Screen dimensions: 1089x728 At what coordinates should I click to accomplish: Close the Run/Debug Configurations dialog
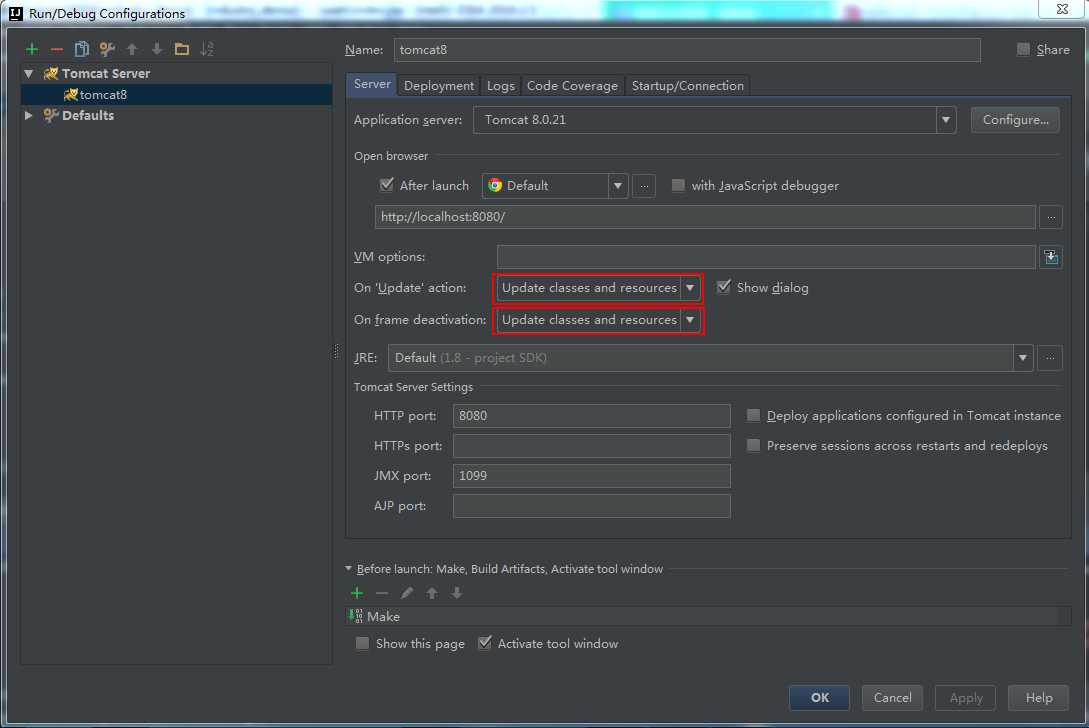(x=1062, y=9)
